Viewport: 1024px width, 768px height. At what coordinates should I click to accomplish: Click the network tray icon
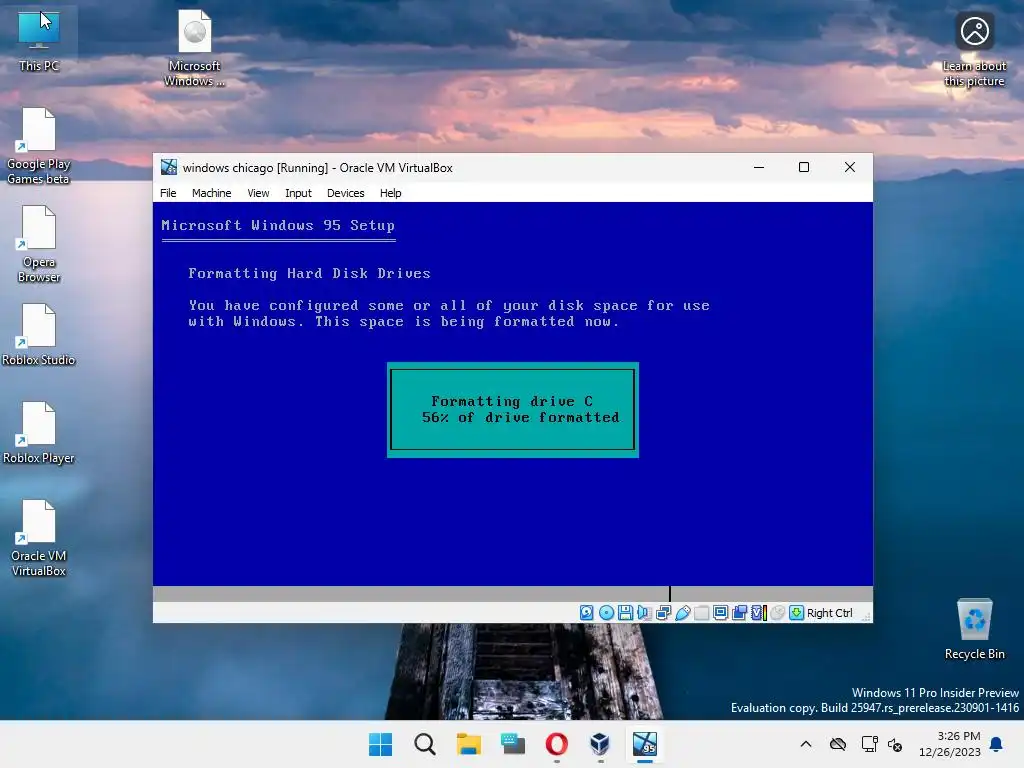pos(869,744)
